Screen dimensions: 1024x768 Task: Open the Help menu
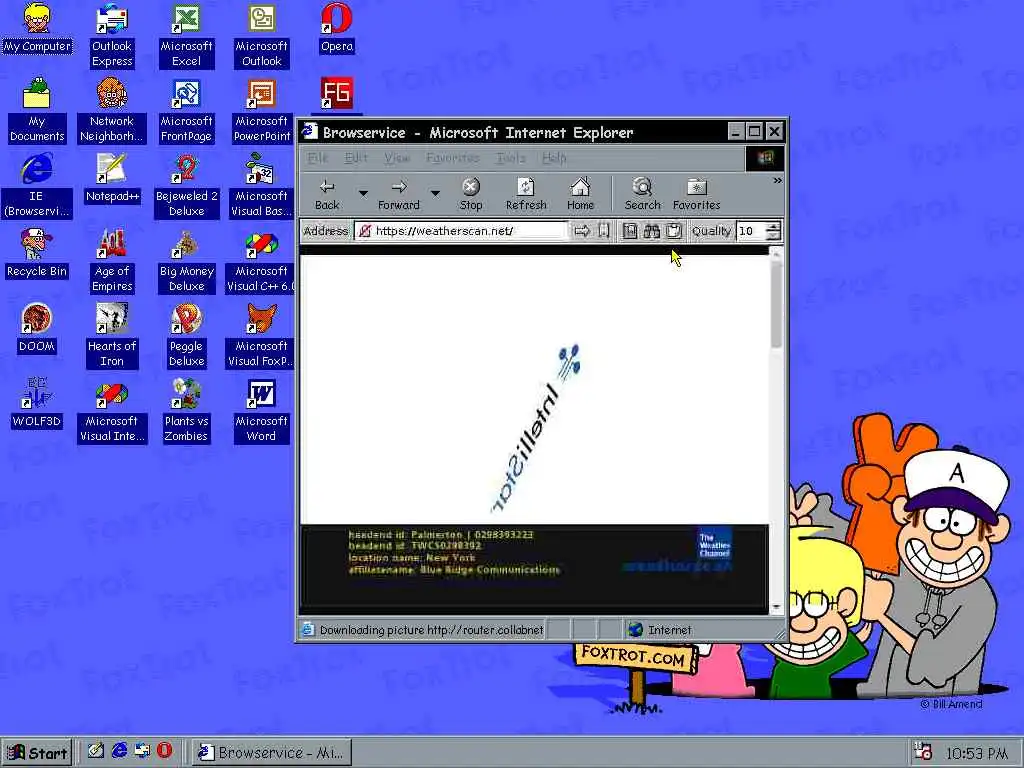[554, 158]
